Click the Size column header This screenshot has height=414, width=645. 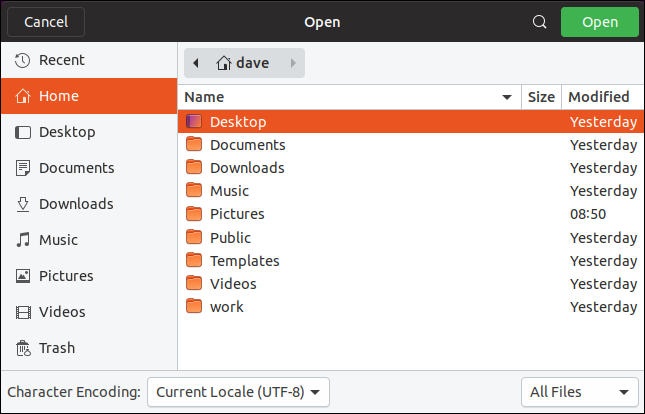(x=541, y=97)
